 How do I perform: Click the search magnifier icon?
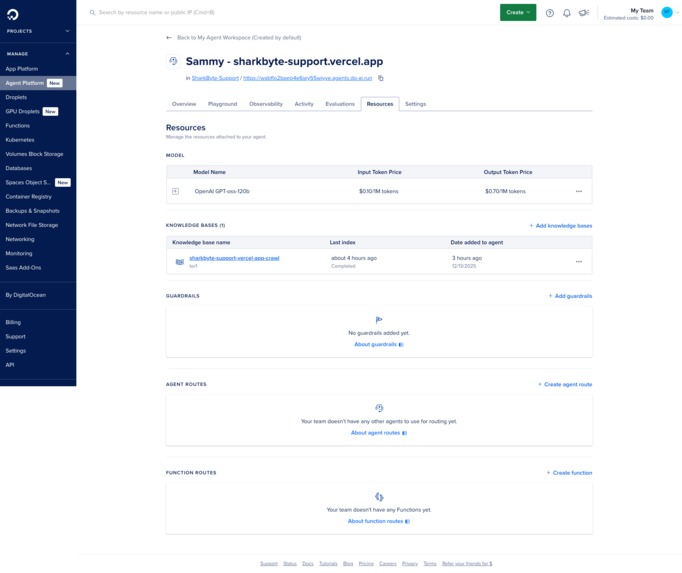coord(92,13)
